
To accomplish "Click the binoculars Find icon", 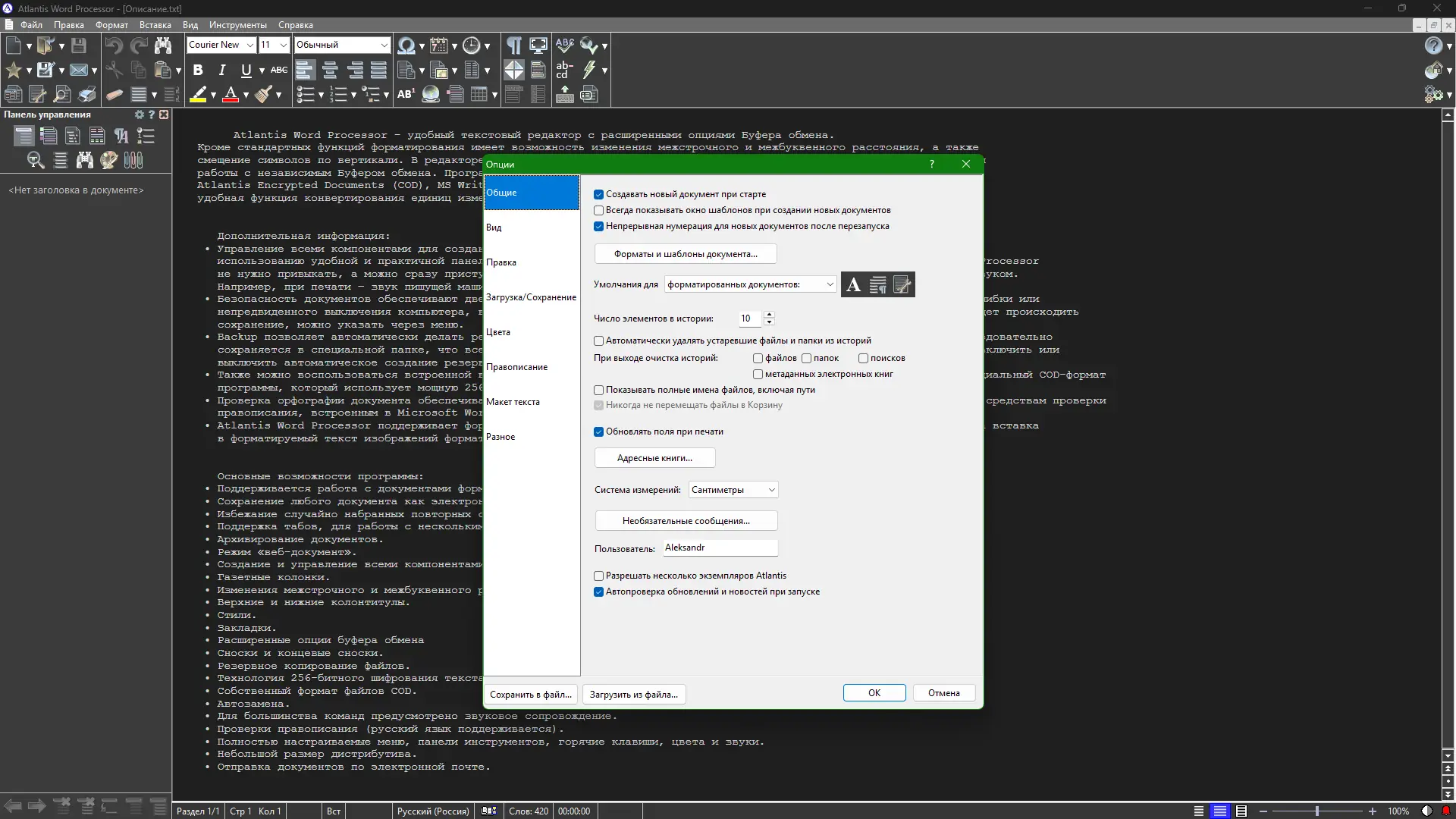I will pyautogui.click(x=162, y=45).
